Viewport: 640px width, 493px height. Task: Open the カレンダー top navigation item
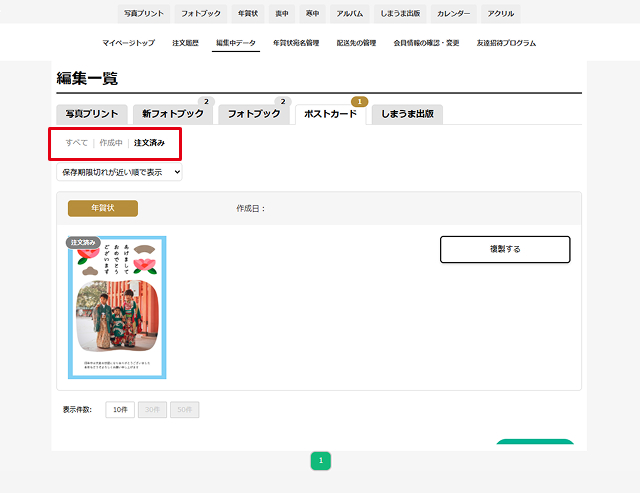(453, 13)
